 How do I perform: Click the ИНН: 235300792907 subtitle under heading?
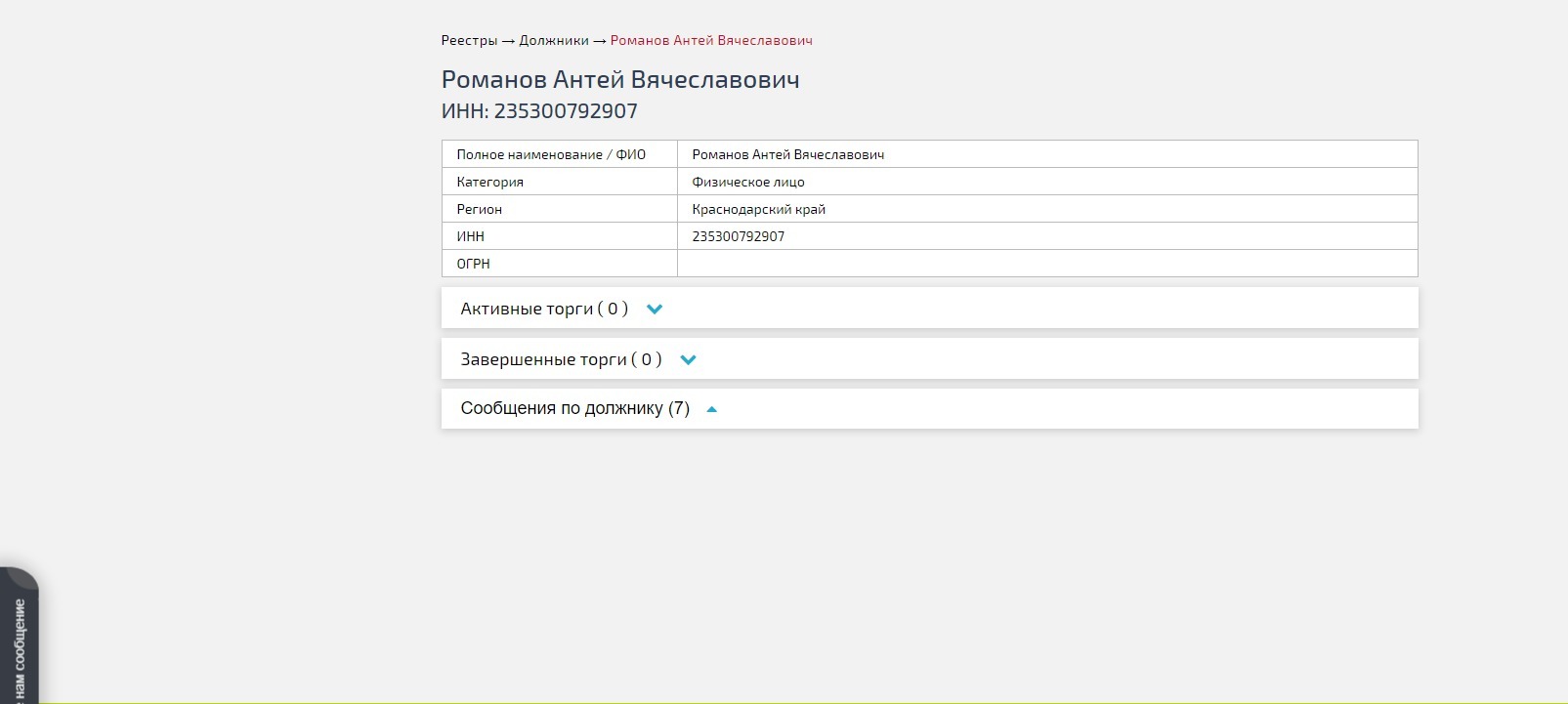pos(539,111)
